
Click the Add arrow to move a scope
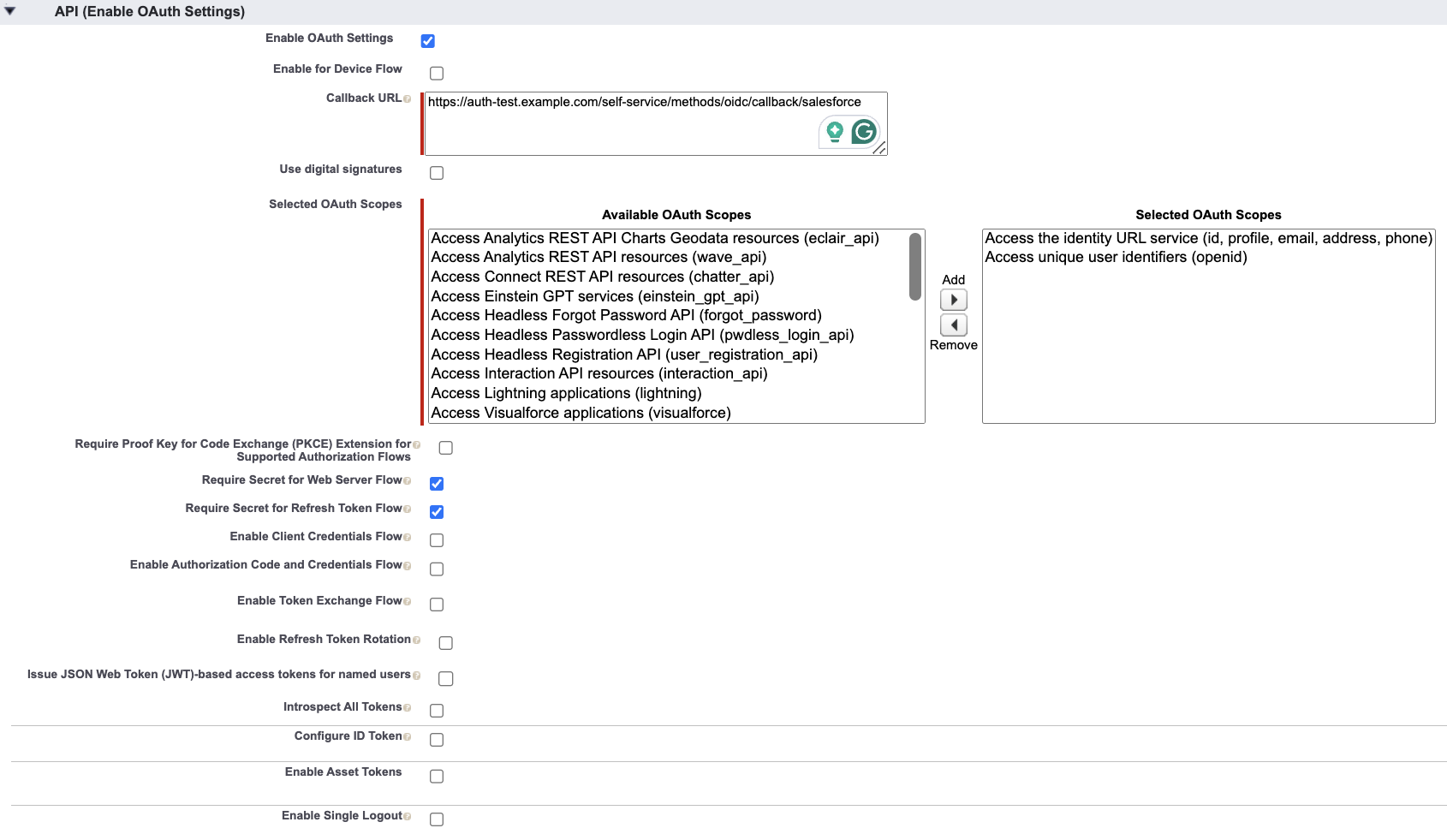[953, 299]
